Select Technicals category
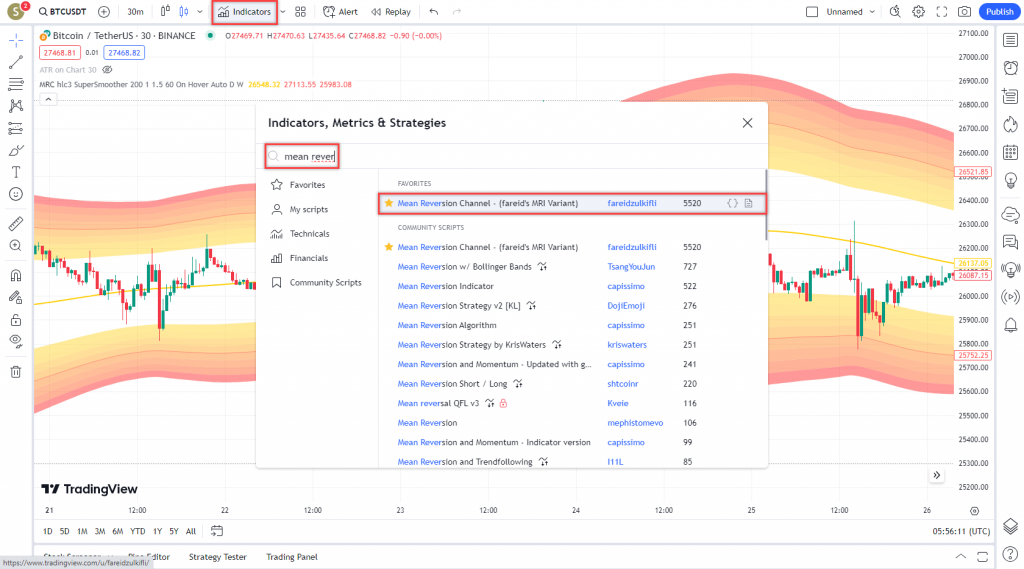The image size is (1024, 569). point(300,234)
